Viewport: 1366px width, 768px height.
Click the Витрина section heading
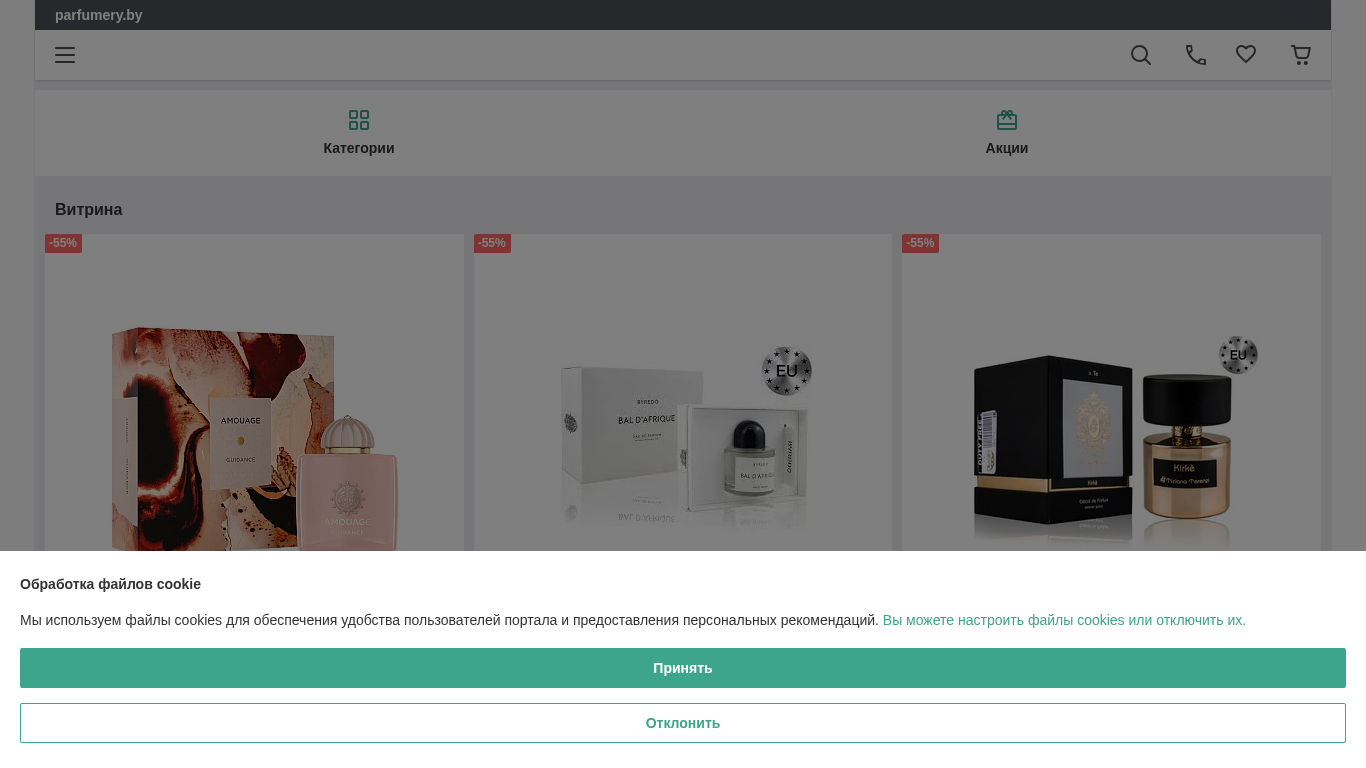tap(89, 209)
